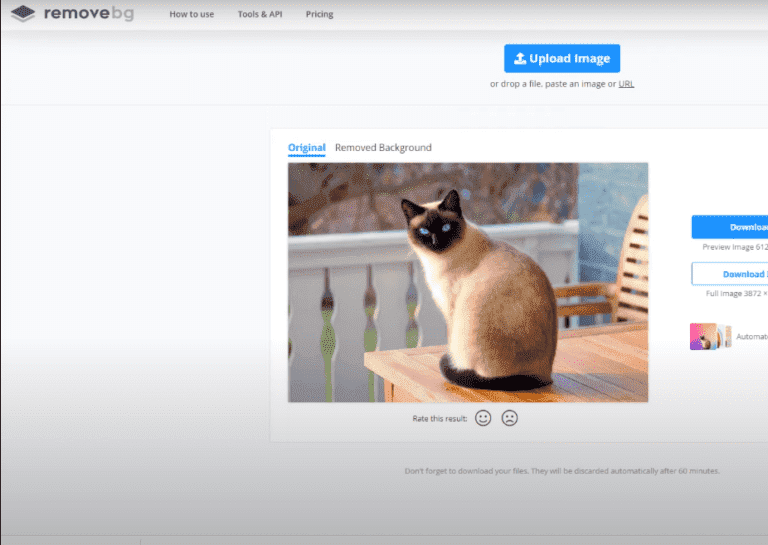Click the Automat… label beside thumbnail
Image resolution: width=768 pixels, height=545 pixels.
[752, 337]
